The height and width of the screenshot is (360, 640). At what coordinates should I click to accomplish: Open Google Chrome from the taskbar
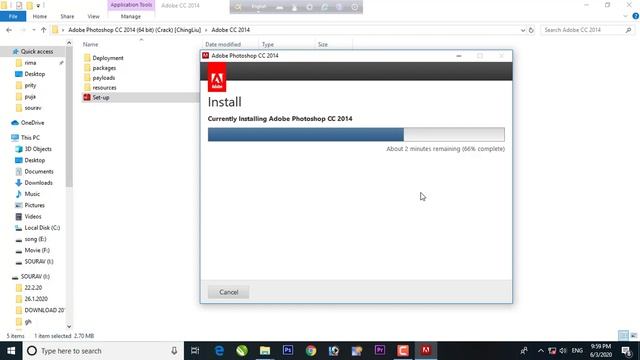click(311, 351)
